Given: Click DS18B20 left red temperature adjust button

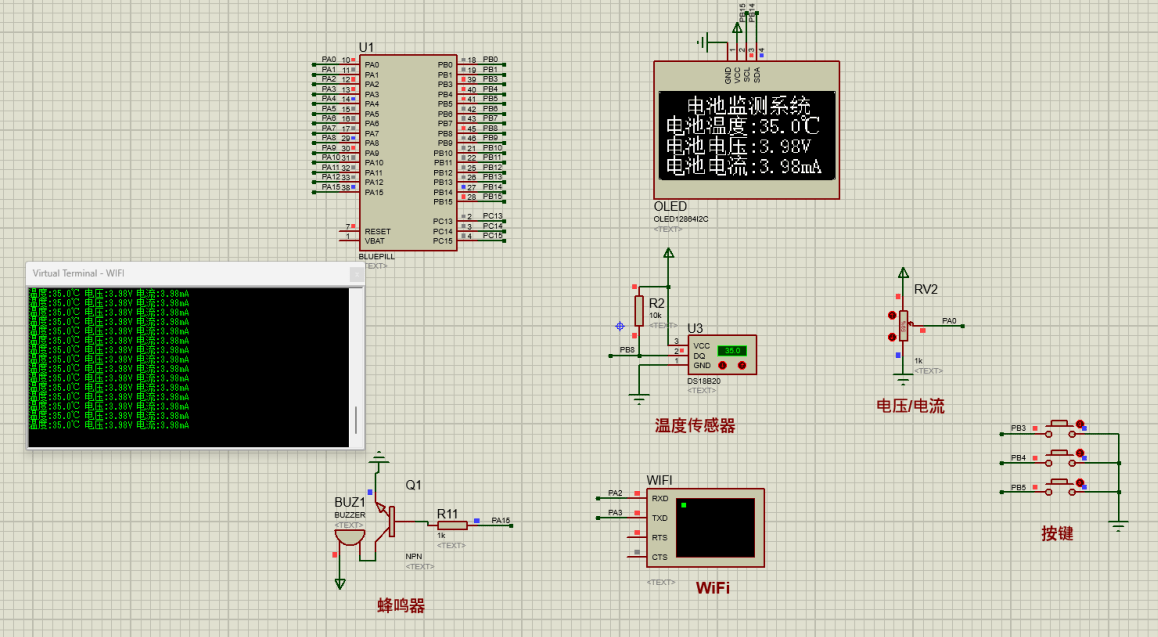Looking at the screenshot, I should click(x=723, y=365).
